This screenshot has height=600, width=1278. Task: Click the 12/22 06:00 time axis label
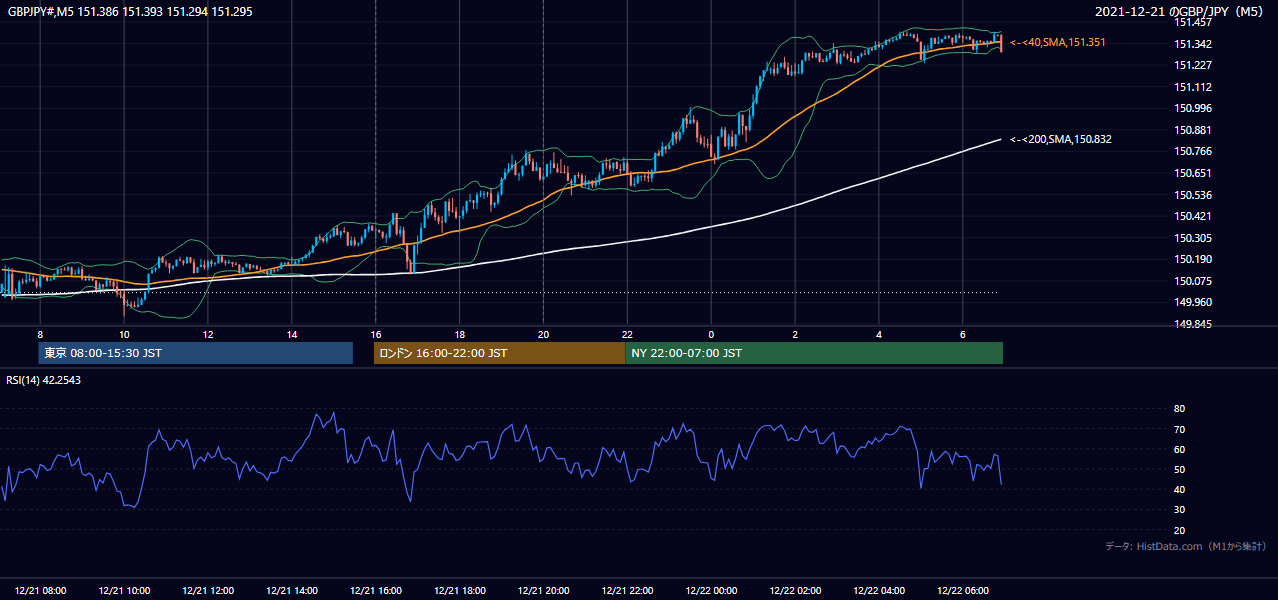pyautogui.click(x=964, y=591)
